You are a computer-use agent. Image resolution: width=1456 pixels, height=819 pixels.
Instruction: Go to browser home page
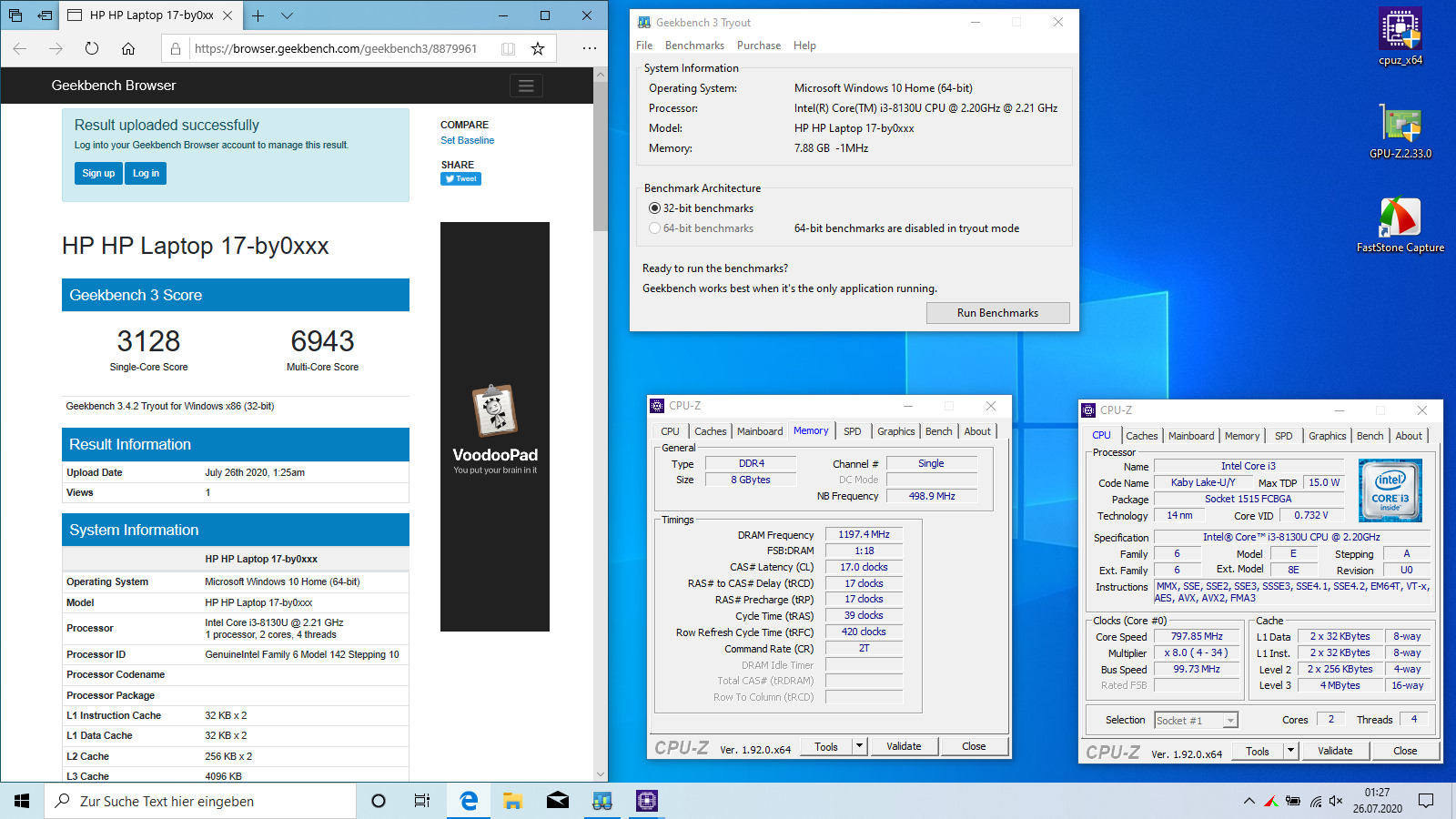[128, 48]
